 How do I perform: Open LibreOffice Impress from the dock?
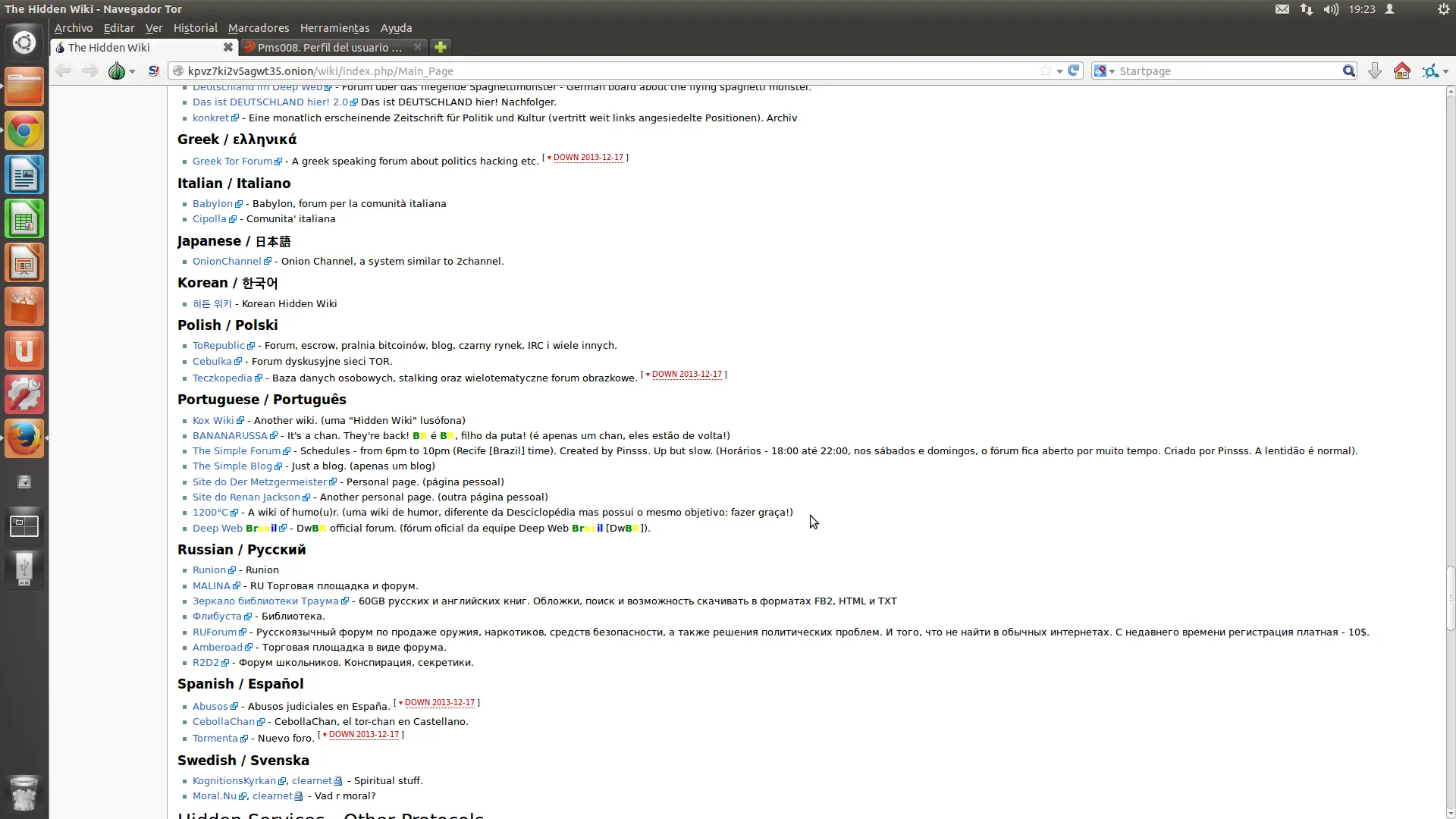click(24, 262)
